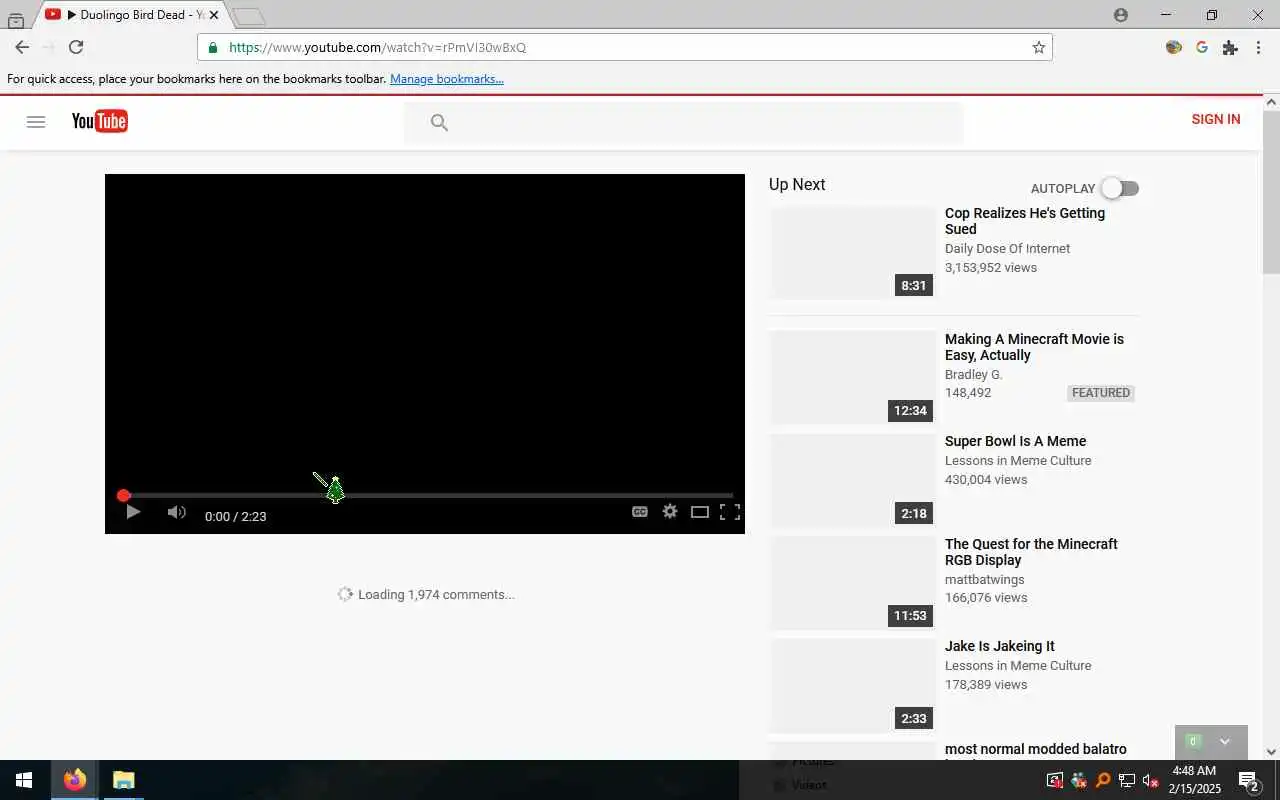Image resolution: width=1280 pixels, height=800 pixels.
Task: Select the Super Bowl Is A Meme thumbnail
Action: point(852,480)
